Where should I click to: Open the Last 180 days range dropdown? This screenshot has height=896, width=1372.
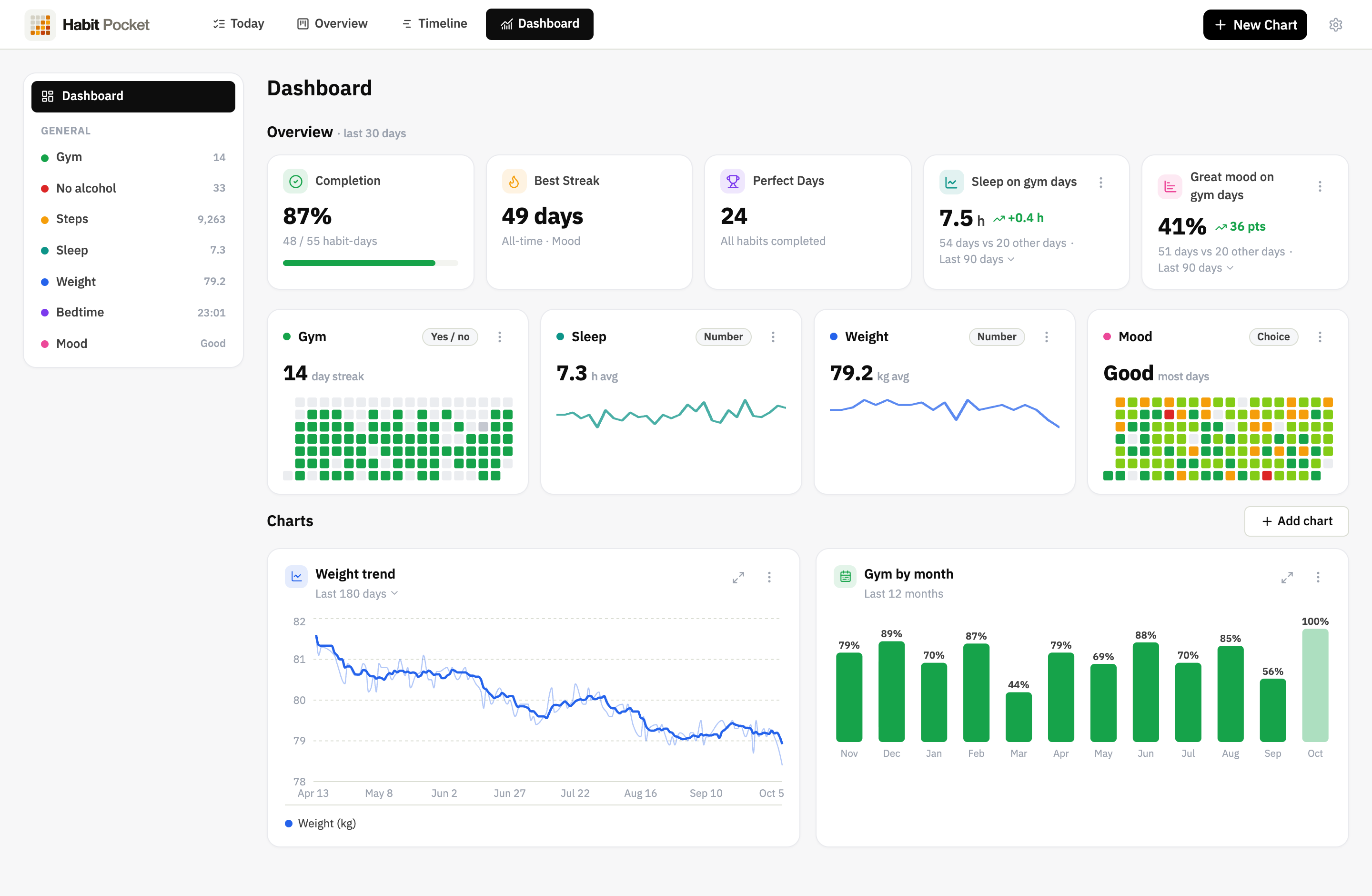pos(356,594)
